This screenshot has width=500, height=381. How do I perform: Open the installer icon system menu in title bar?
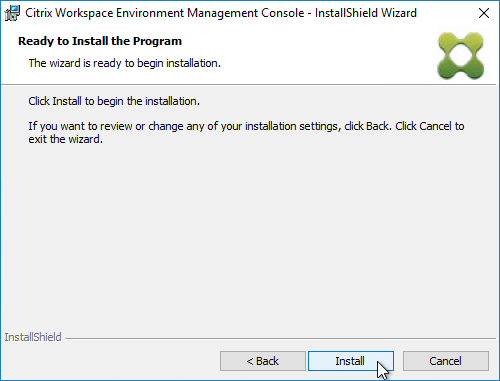point(12,13)
